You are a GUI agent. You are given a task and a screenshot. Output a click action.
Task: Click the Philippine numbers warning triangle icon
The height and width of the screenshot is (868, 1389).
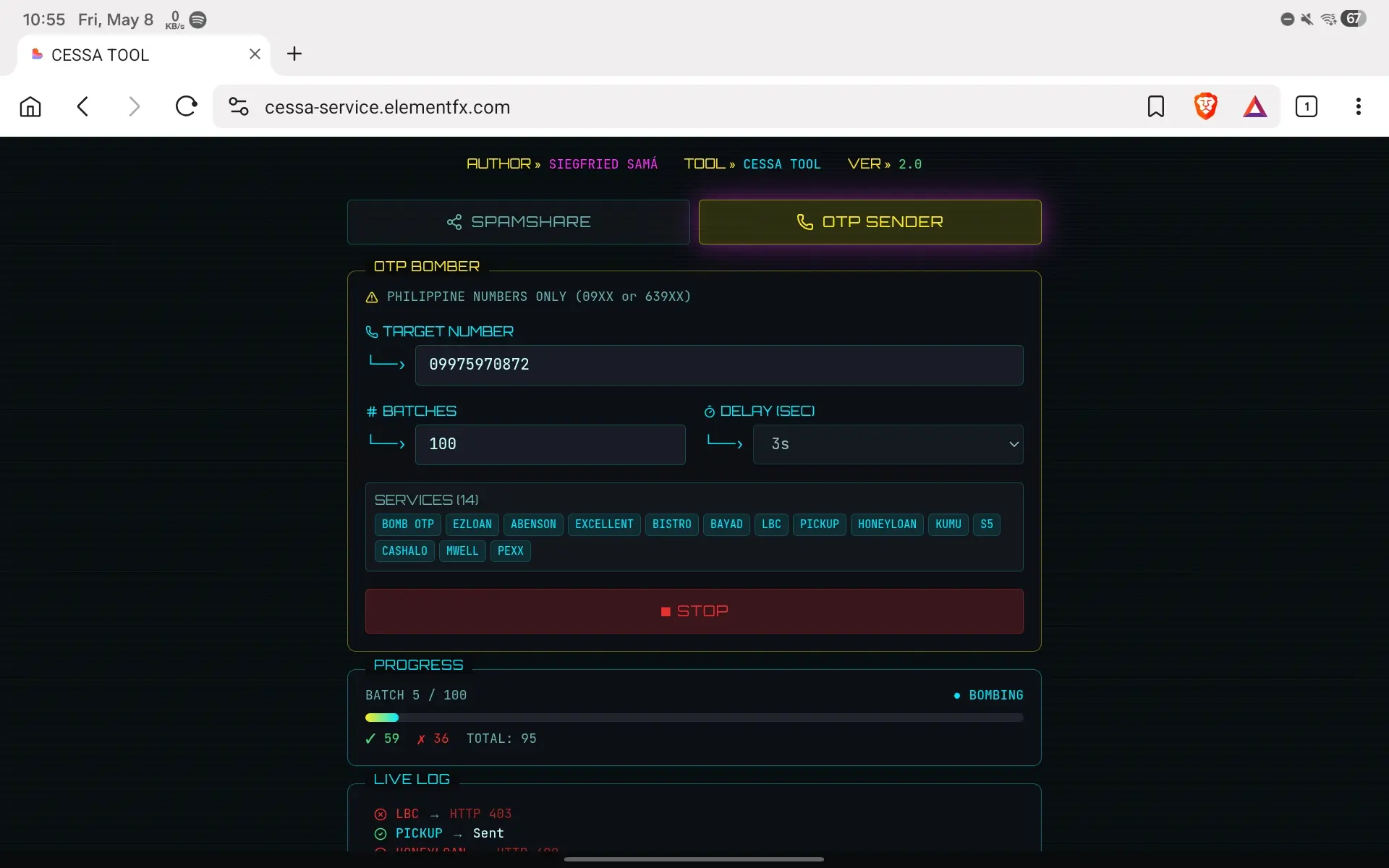(x=372, y=297)
